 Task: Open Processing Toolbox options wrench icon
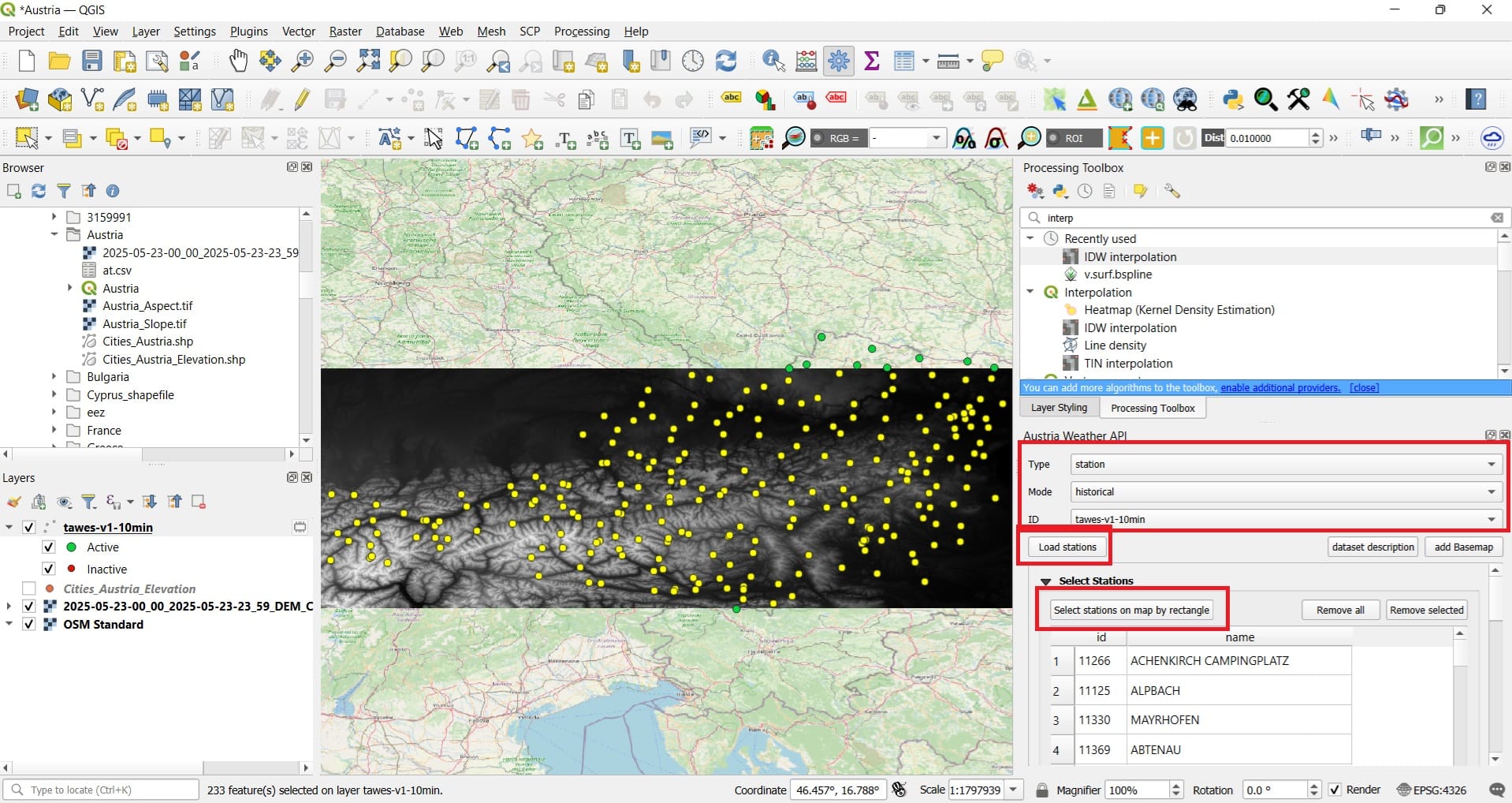(1172, 191)
